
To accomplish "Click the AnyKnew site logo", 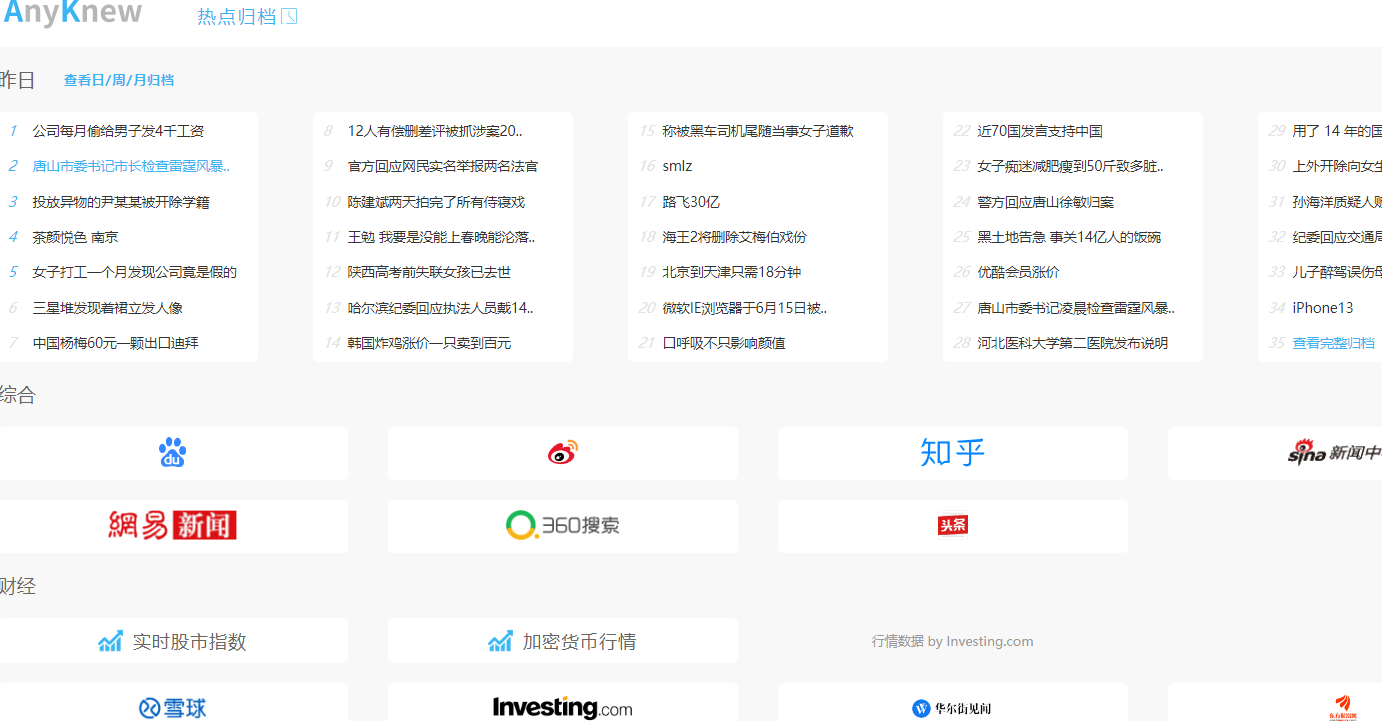I will pyautogui.click(x=72, y=14).
